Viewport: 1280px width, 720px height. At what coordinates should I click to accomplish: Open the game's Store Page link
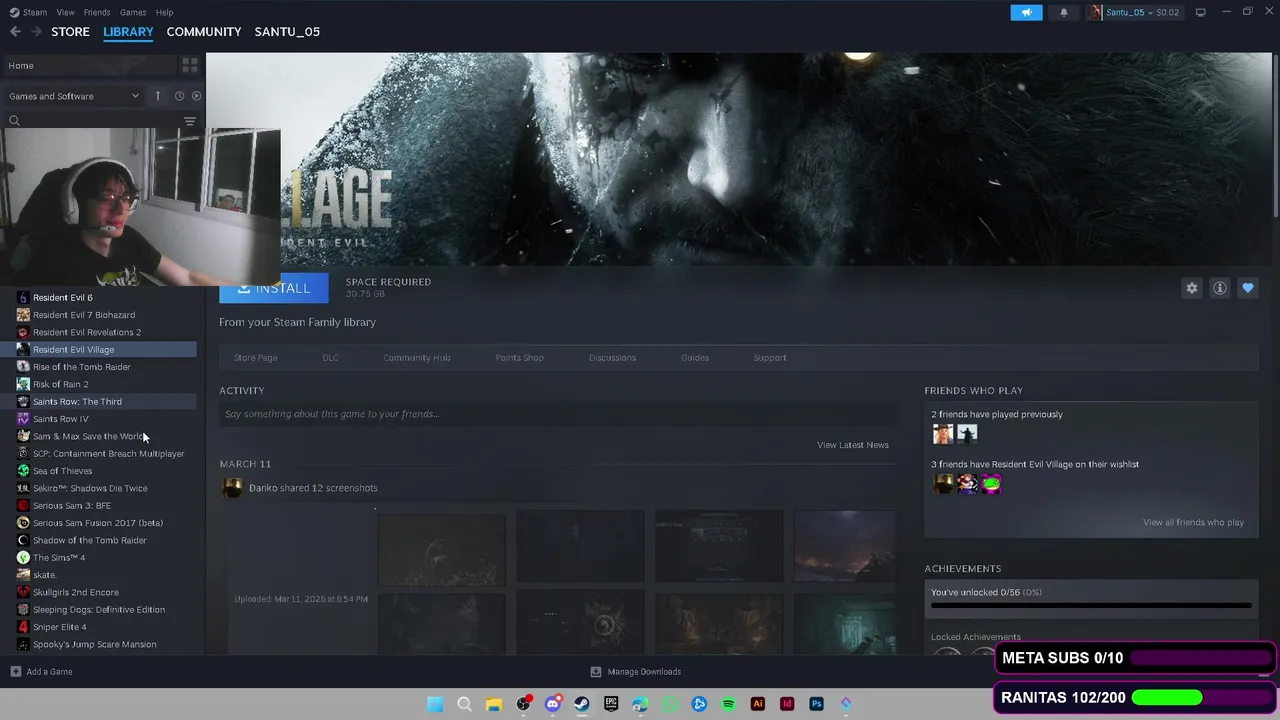pos(255,357)
